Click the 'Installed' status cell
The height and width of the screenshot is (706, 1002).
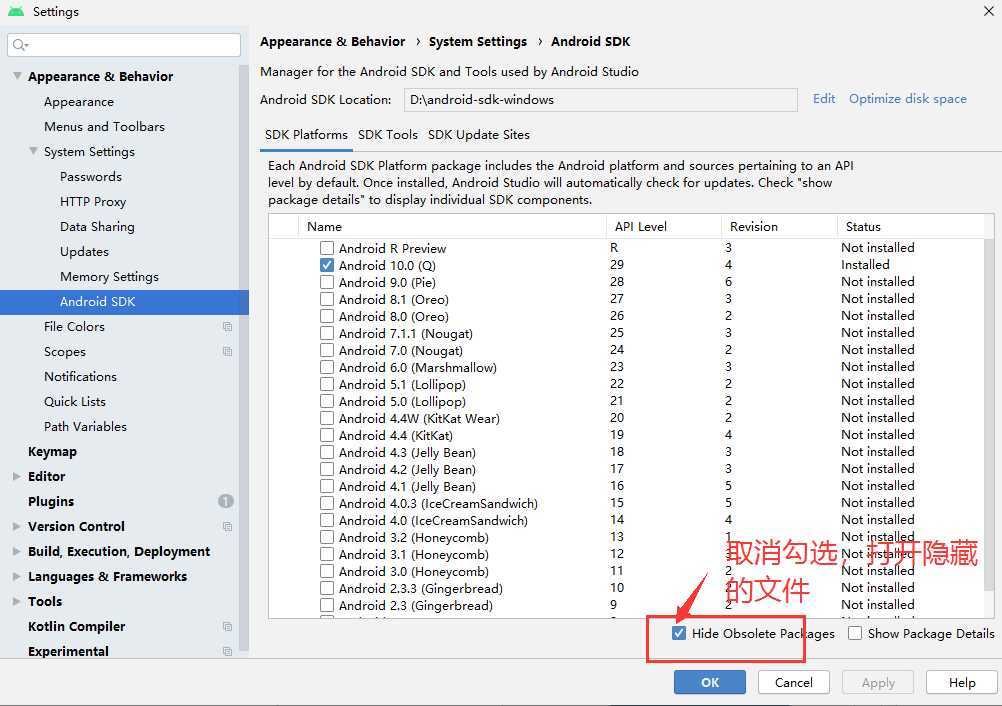point(865,265)
